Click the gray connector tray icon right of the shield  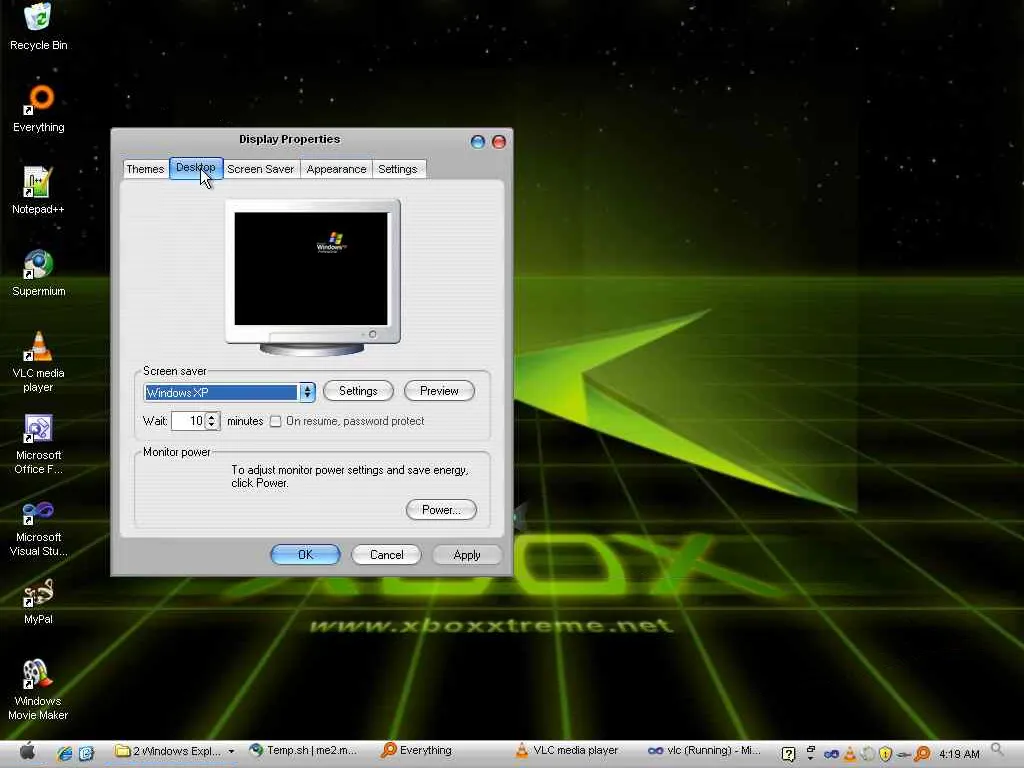(x=904, y=754)
